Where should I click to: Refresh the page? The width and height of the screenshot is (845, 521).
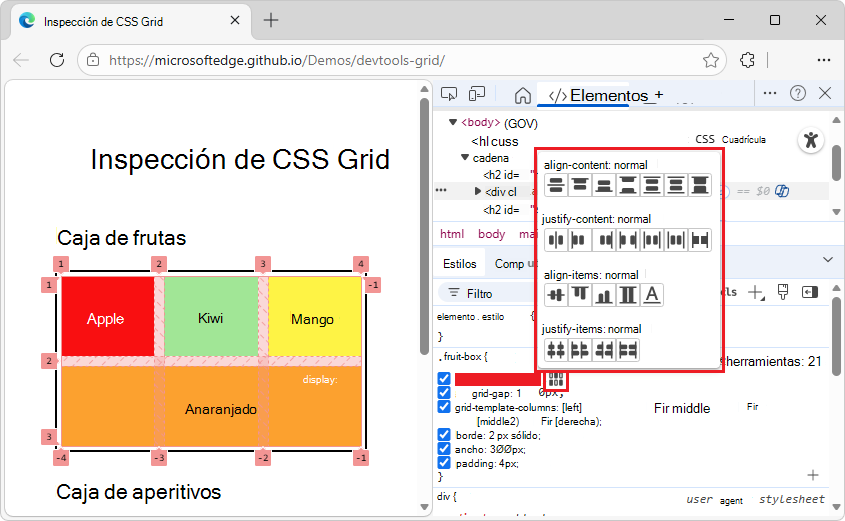click(57, 60)
